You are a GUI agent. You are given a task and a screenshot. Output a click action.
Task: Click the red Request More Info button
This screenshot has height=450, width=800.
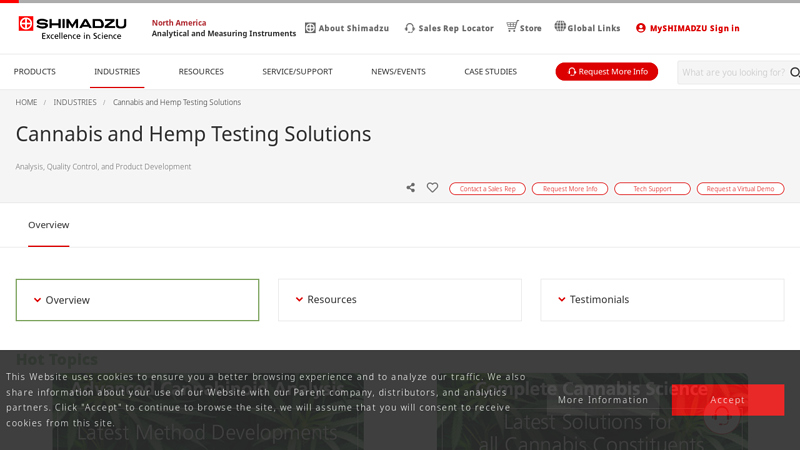[x=607, y=71]
